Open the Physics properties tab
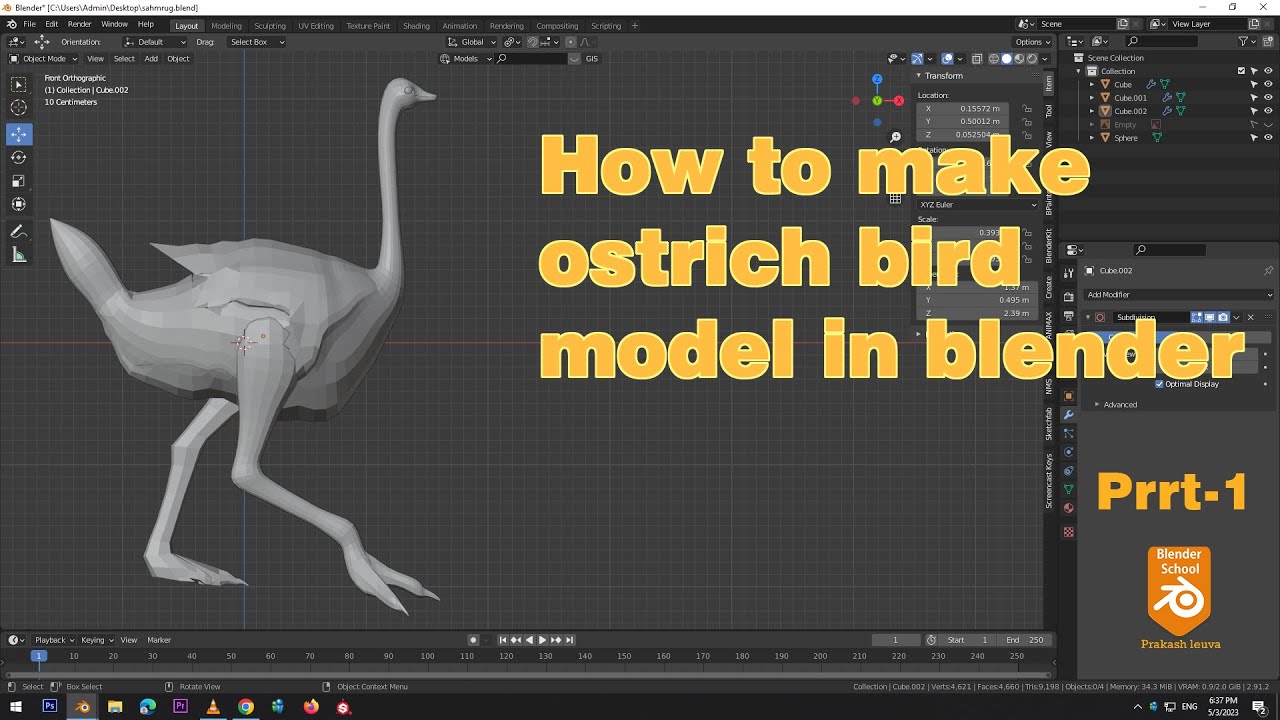 [1068, 452]
